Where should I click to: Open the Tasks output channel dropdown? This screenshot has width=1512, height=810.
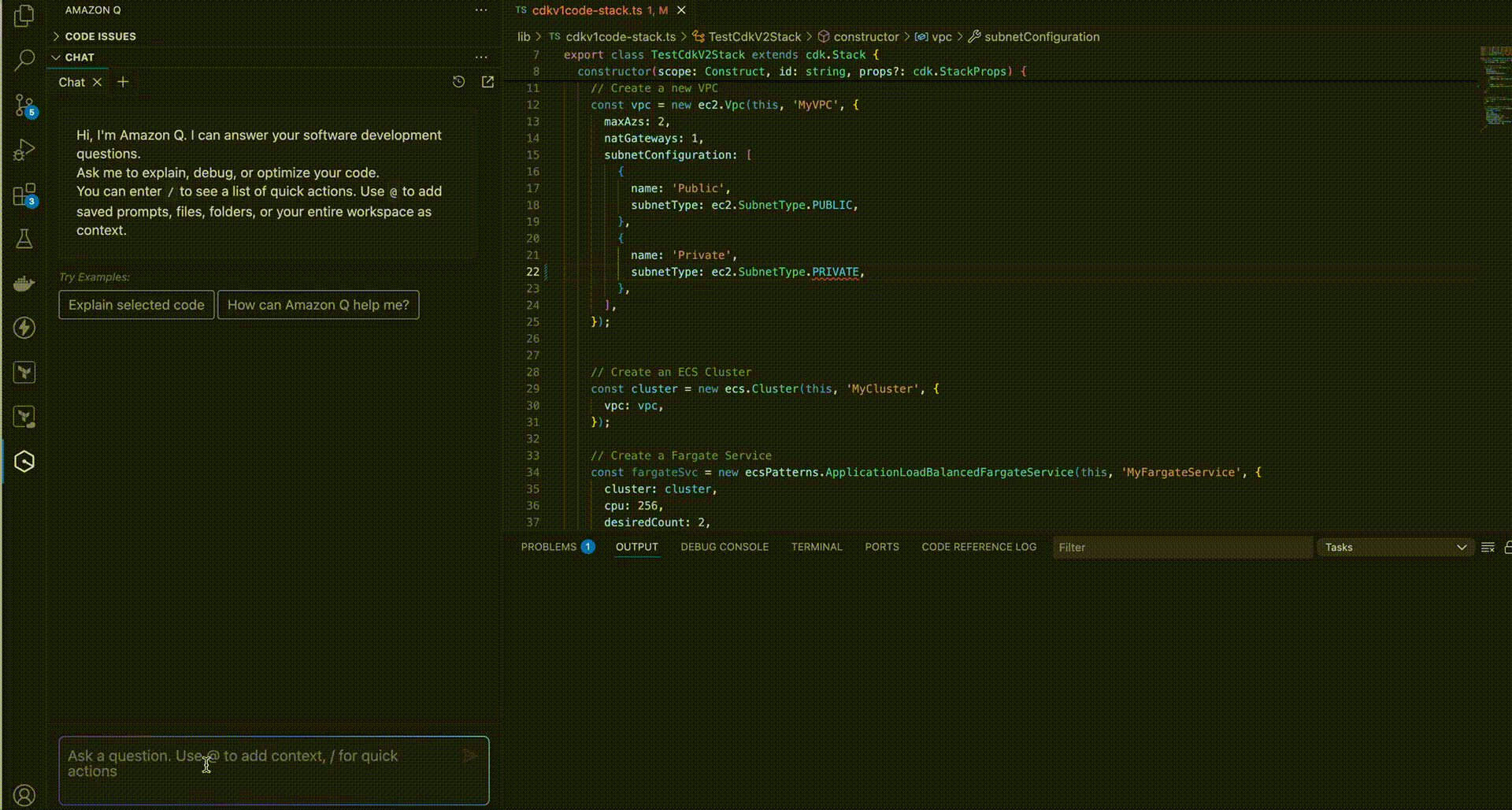tap(1395, 548)
